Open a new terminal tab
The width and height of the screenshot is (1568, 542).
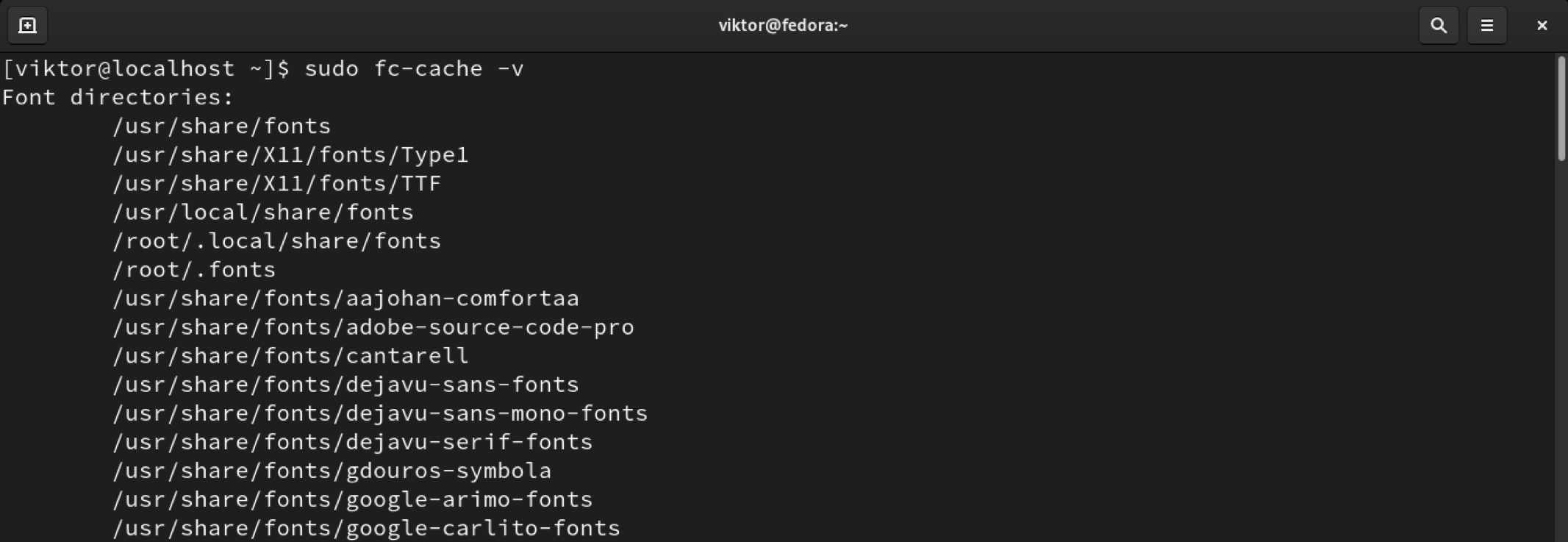tap(27, 26)
